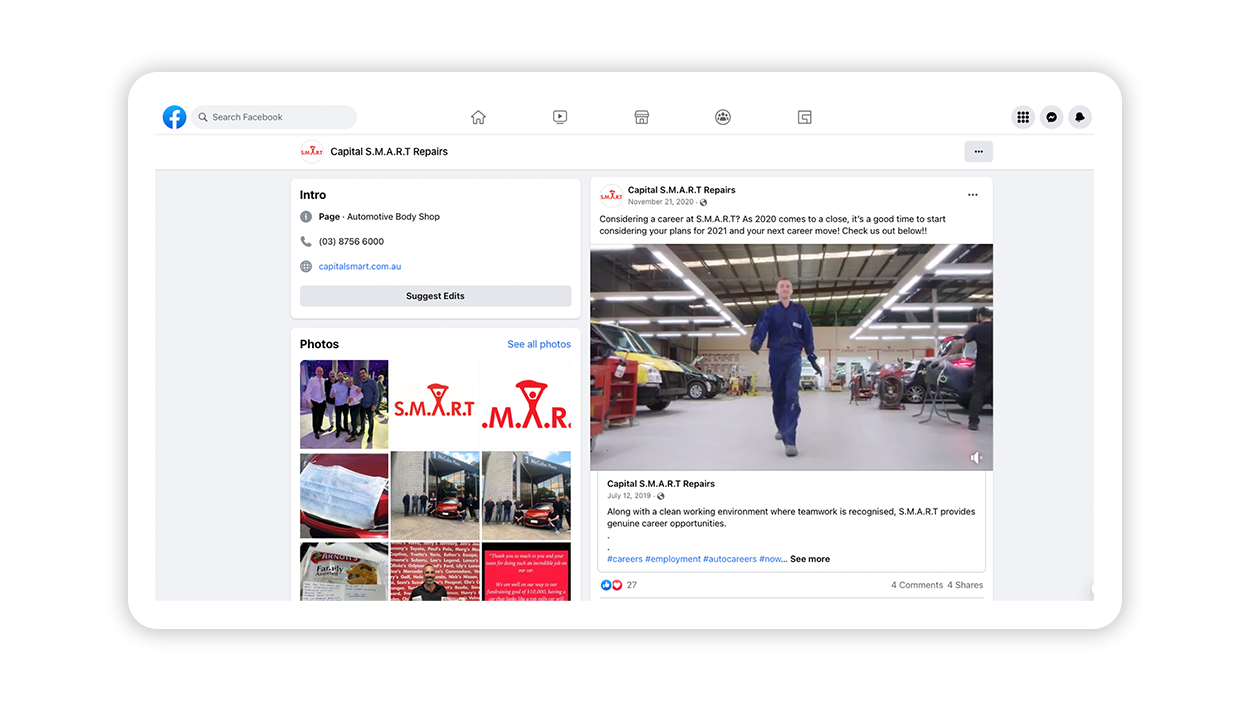Open the July 12, 2019 shared post date
The height and width of the screenshot is (702, 1248).
click(x=628, y=496)
